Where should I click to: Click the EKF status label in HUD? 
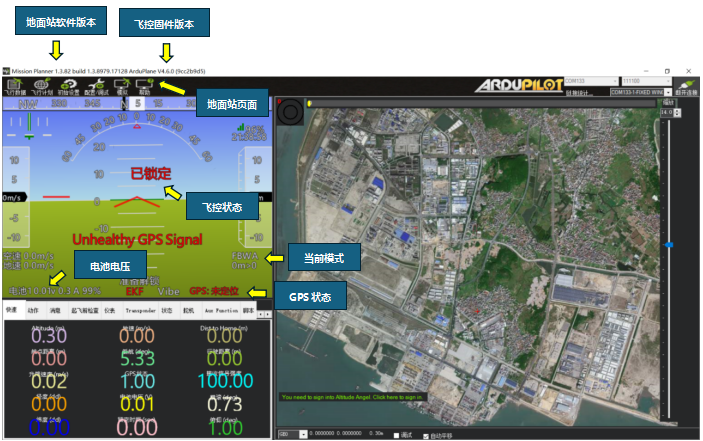[135, 292]
